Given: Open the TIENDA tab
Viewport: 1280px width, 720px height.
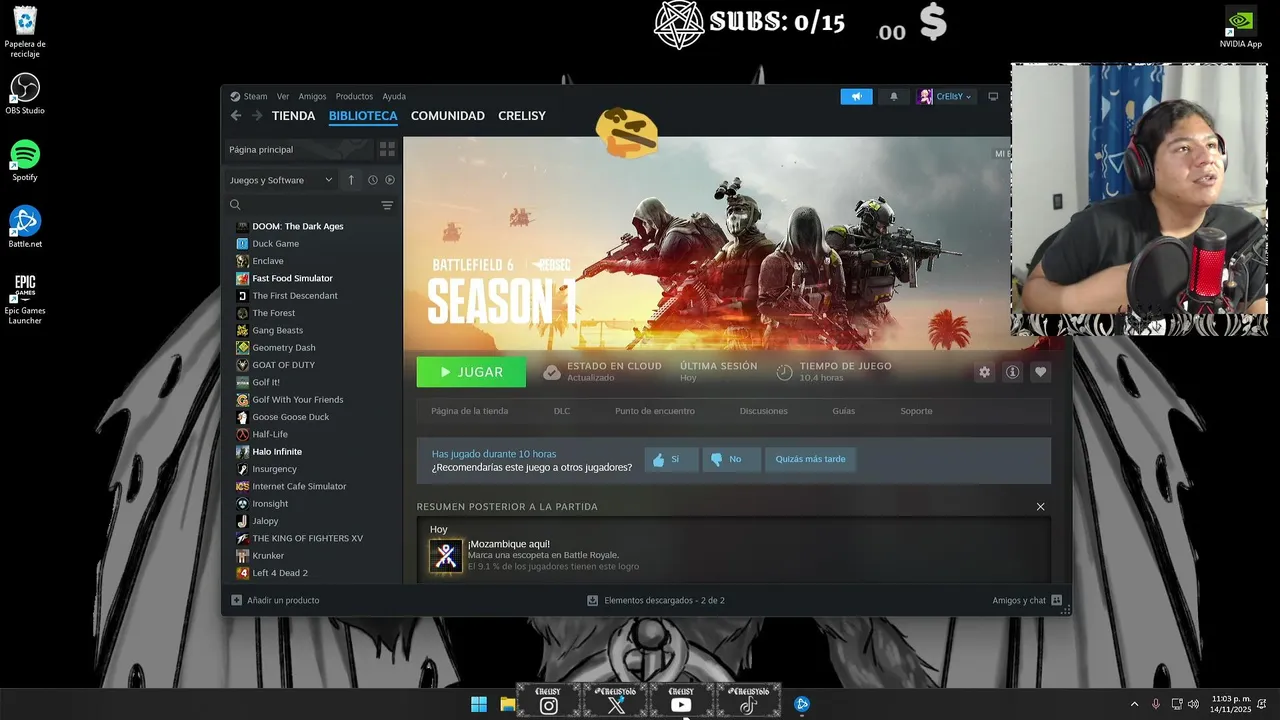Looking at the screenshot, I should coord(293,116).
